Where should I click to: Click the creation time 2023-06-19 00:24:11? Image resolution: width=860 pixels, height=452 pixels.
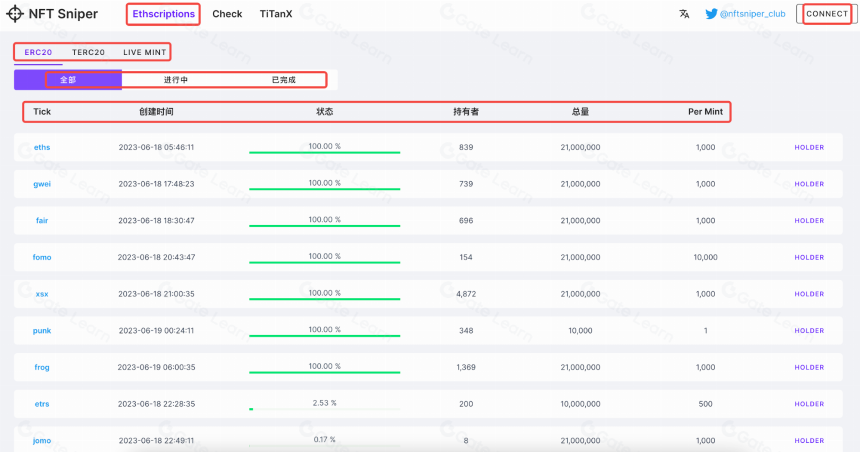click(x=156, y=331)
